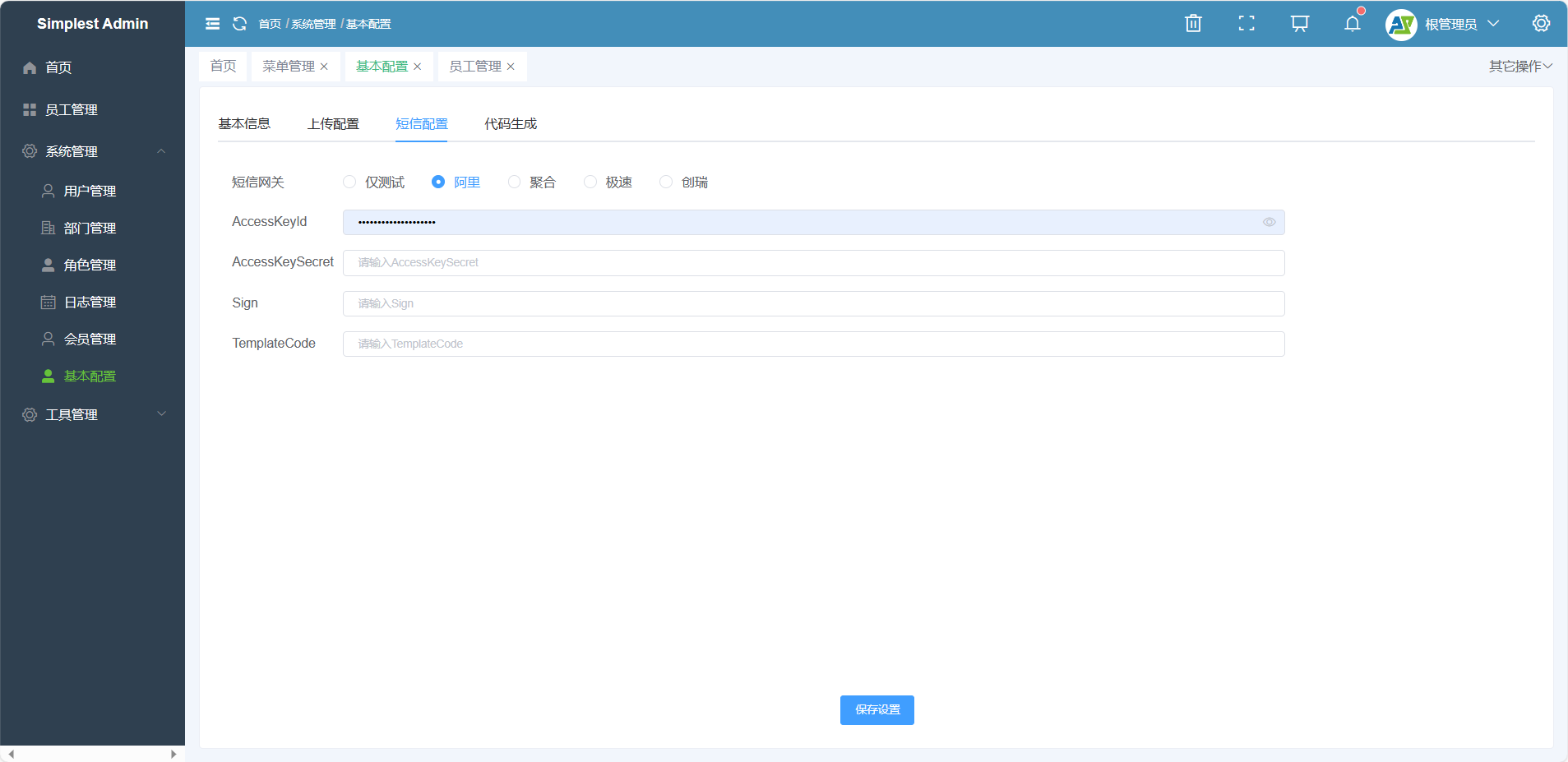Viewport: 1568px width, 762px height.
Task: Click the trash bin icon in header
Action: [1193, 24]
